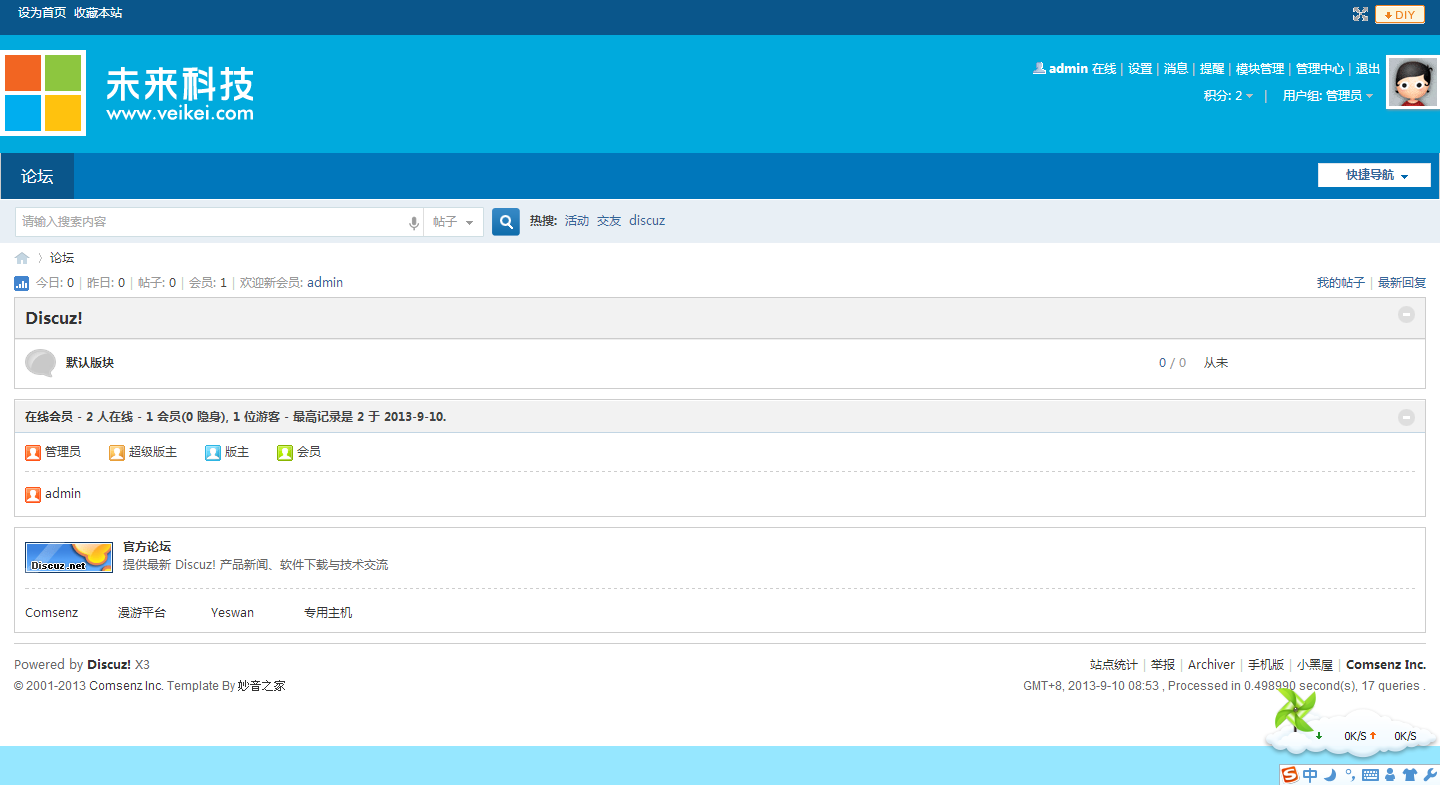Click the new member admin link
1440x785 pixels.
325,283
